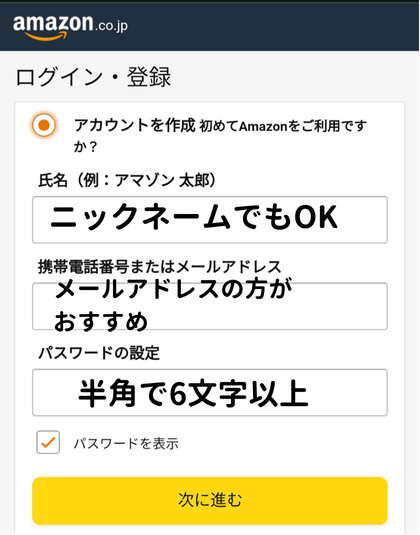Click the yellow 次に進む button
Image resolution: width=420 pixels, height=535 pixels.
point(210,501)
